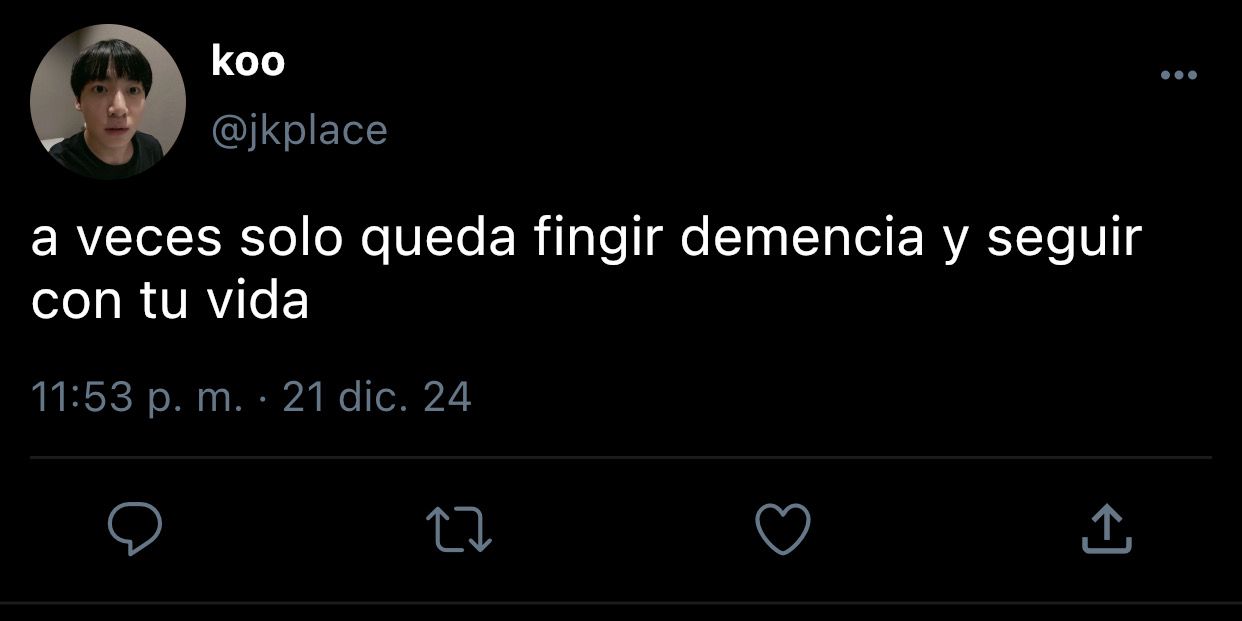
Task: Expand tweet options with the ellipsis
Action: point(1178,75)
